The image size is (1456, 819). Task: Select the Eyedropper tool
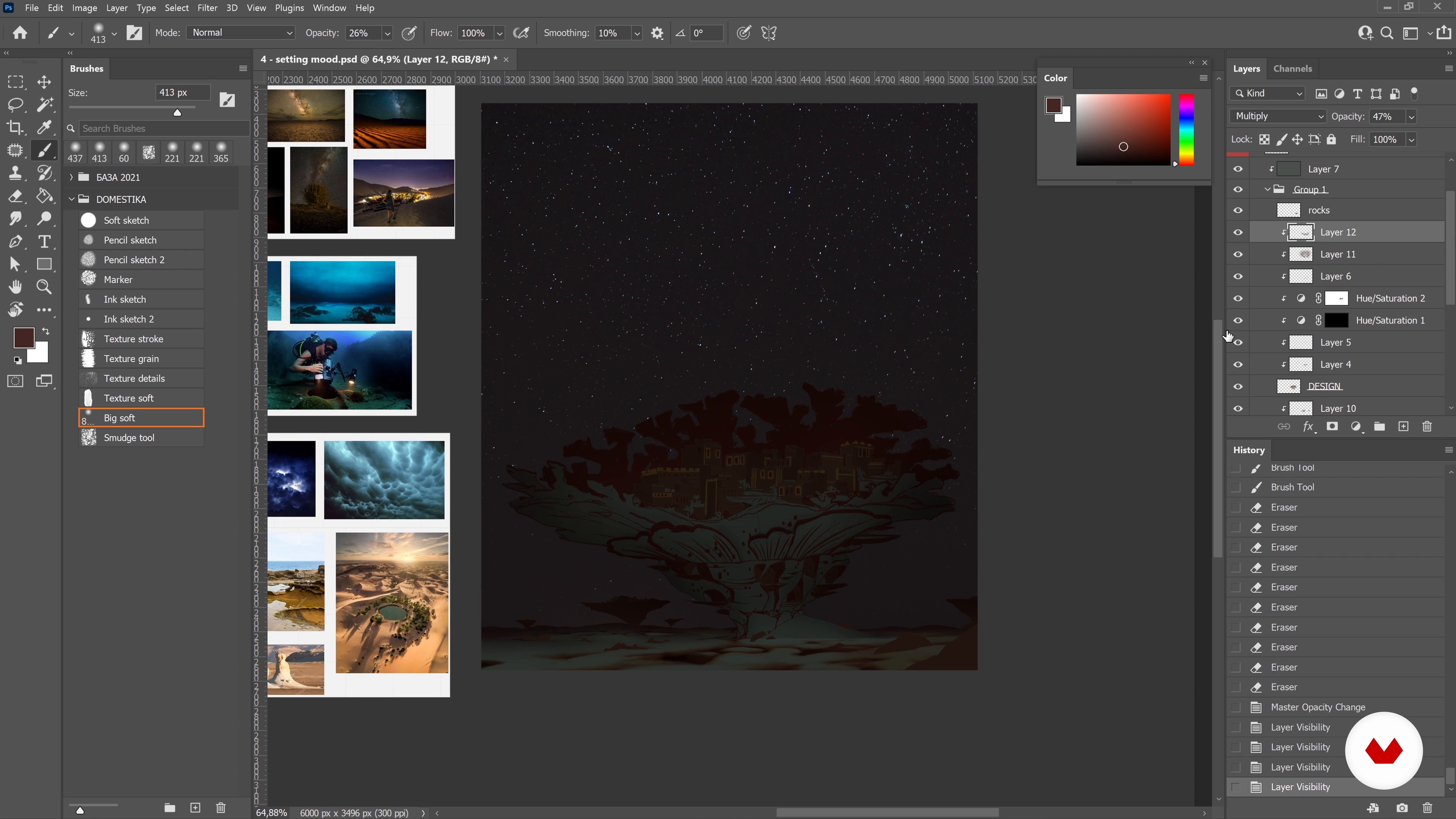point(44,128)
